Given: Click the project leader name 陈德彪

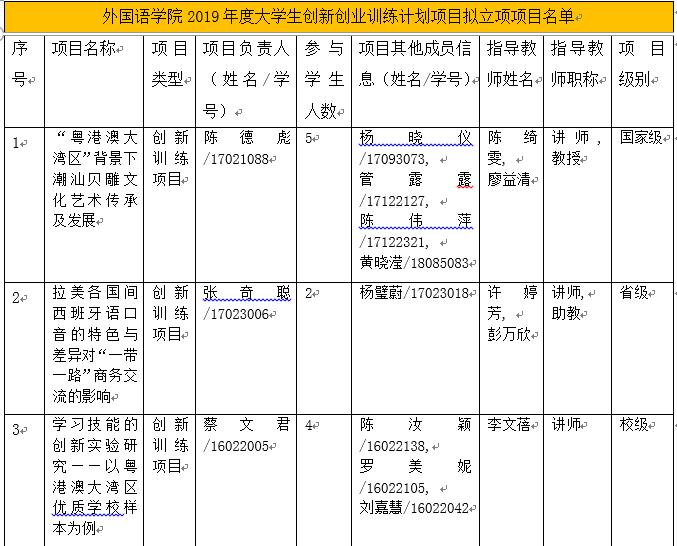Looking at the screenshot, I should (246, 138).
